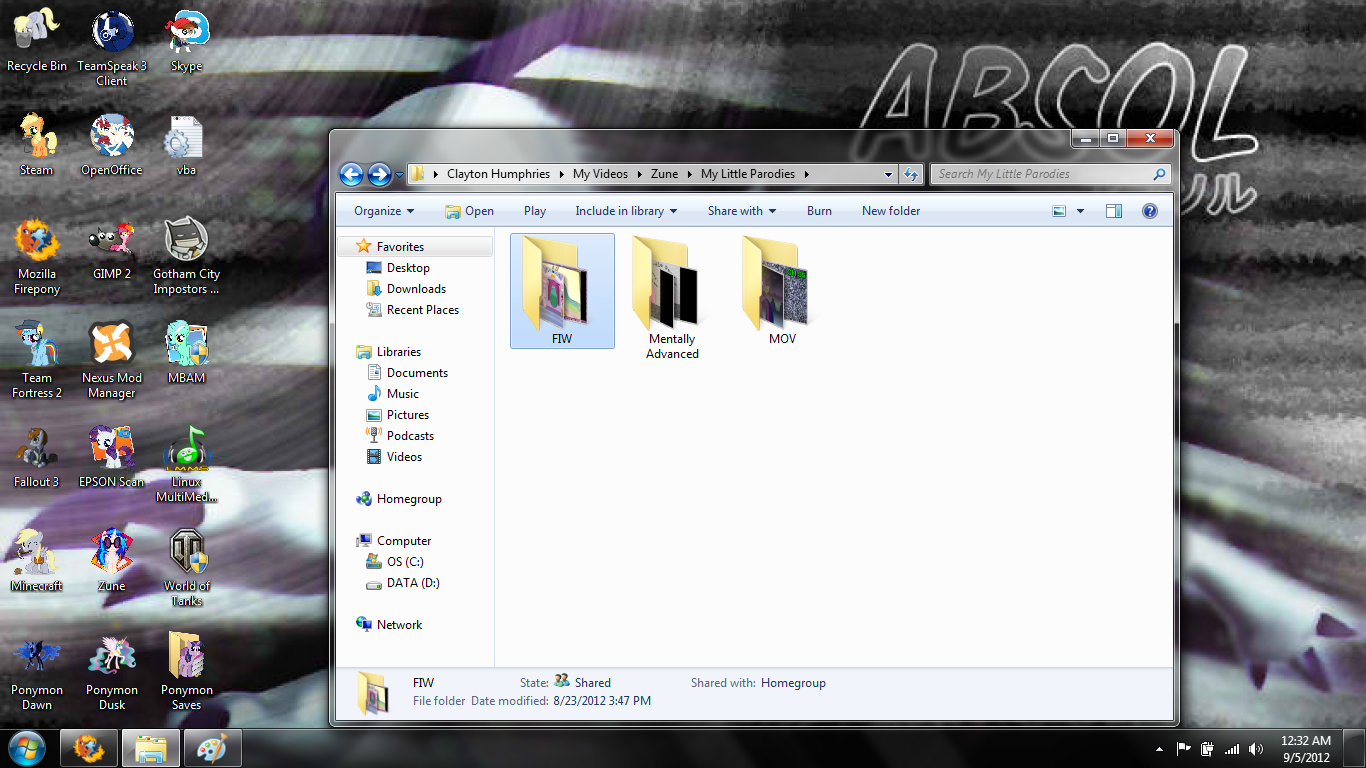Screen dimensions: 1366x768
Task: Open the view options dropdown arrow
Action: click(x=1080, y=211)
